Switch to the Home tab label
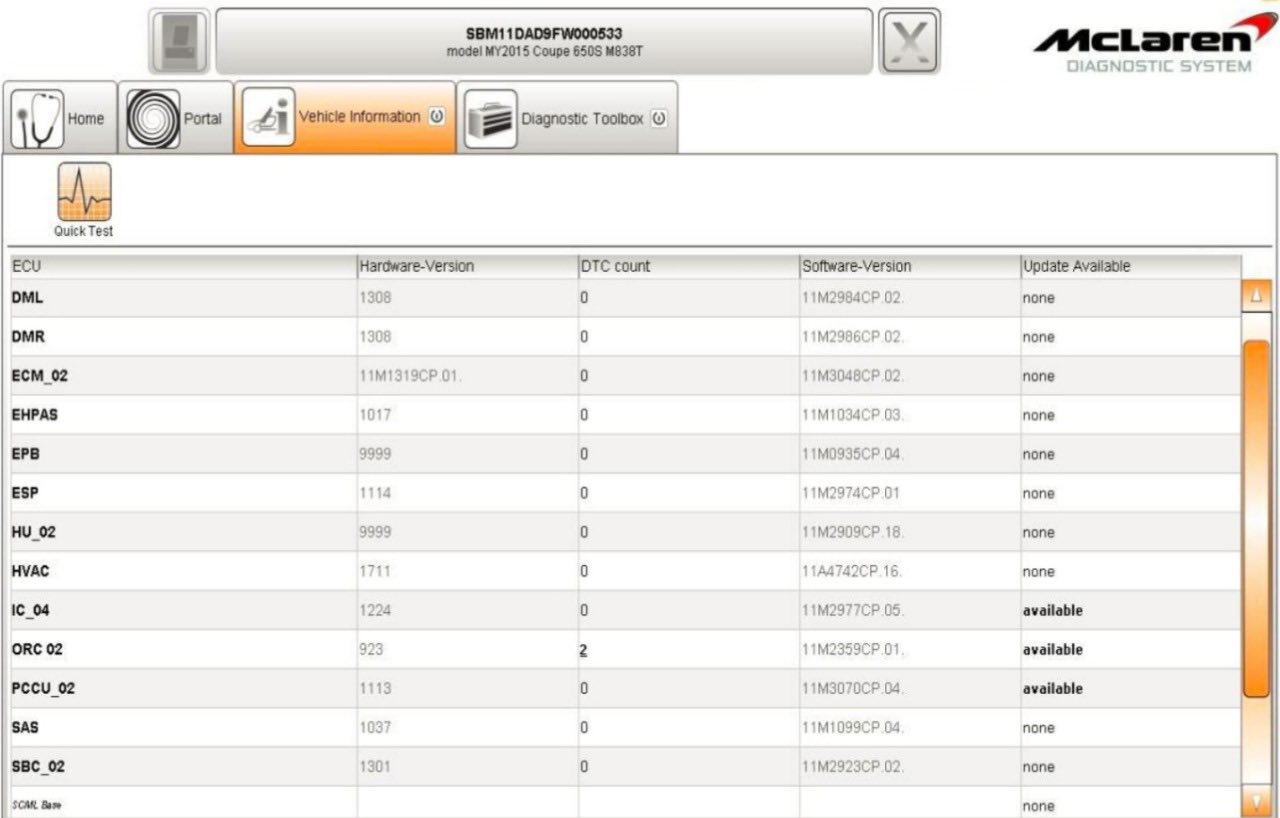 86,119
